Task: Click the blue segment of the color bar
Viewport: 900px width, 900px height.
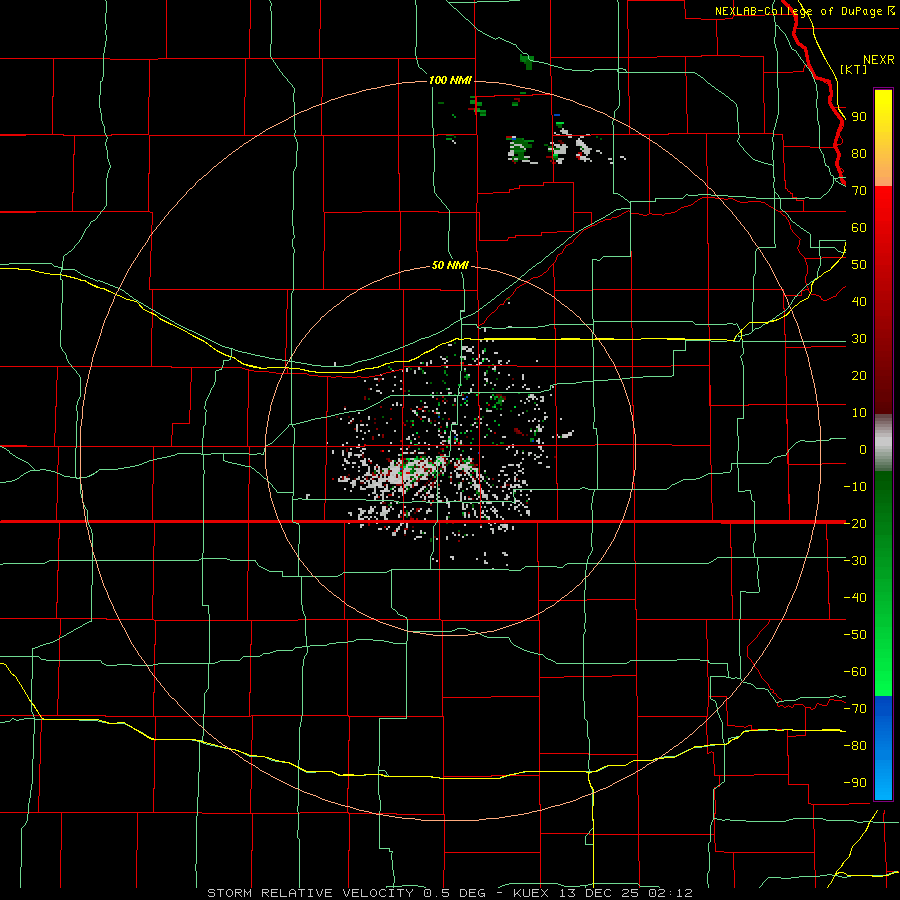Action: 883,748
